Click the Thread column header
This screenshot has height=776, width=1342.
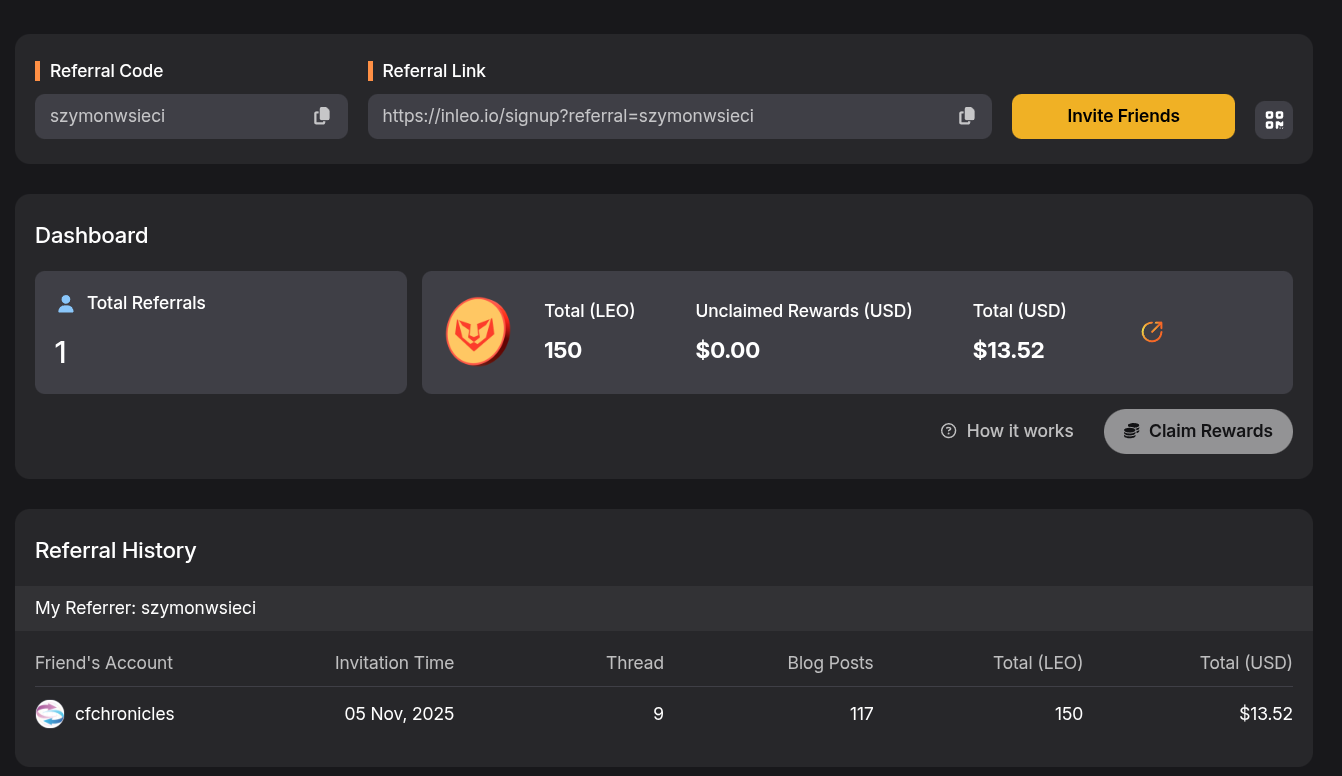pyautogui.click(x=634, y=663)
